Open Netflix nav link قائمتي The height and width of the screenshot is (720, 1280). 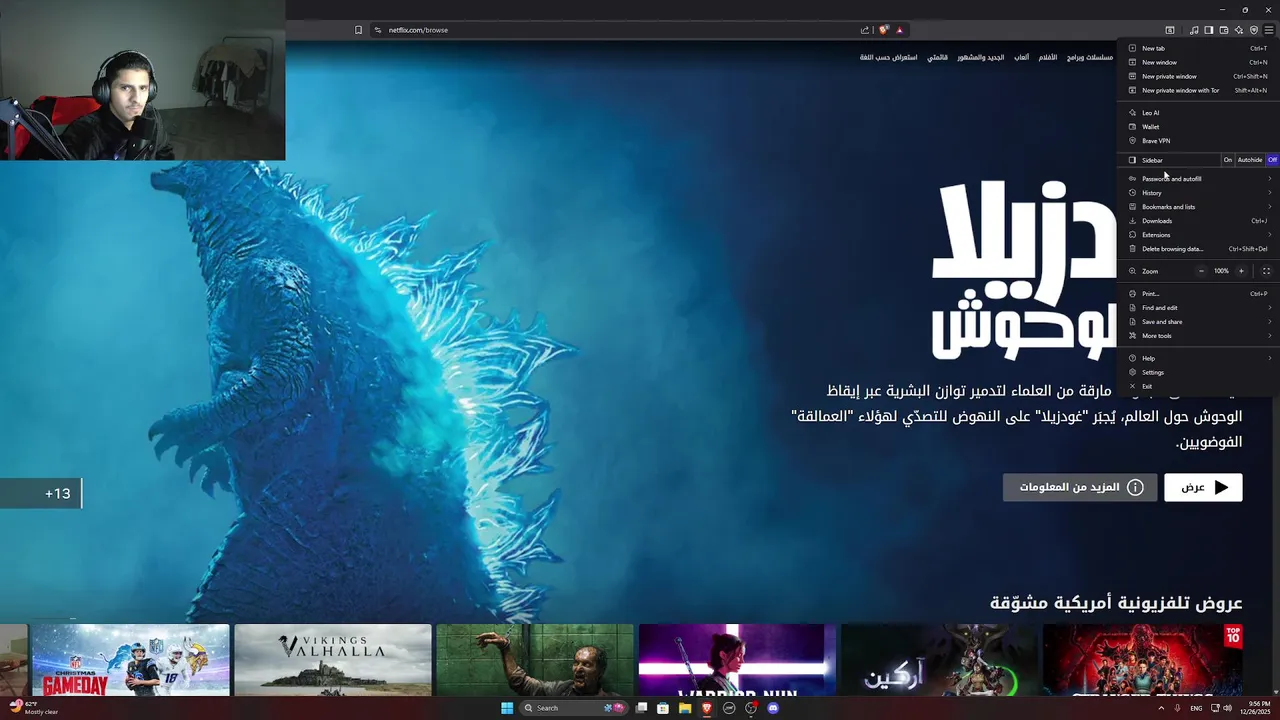(937, 57)
